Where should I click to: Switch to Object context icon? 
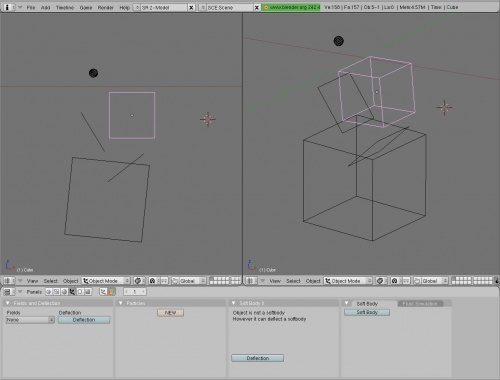(x=72, y=292)
